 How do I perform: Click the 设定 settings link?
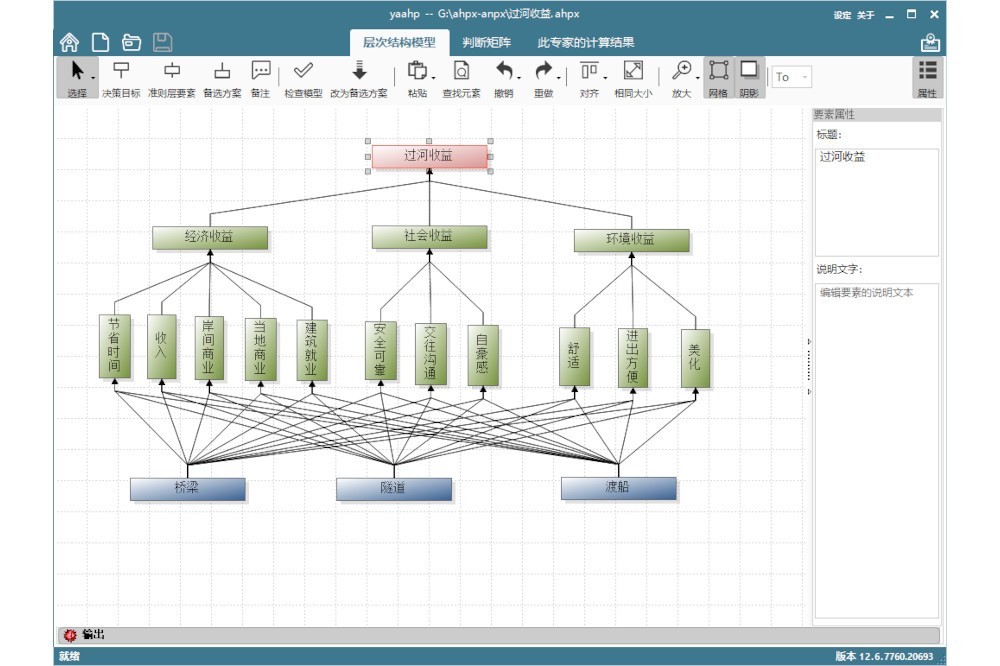(x=842, y=15)
